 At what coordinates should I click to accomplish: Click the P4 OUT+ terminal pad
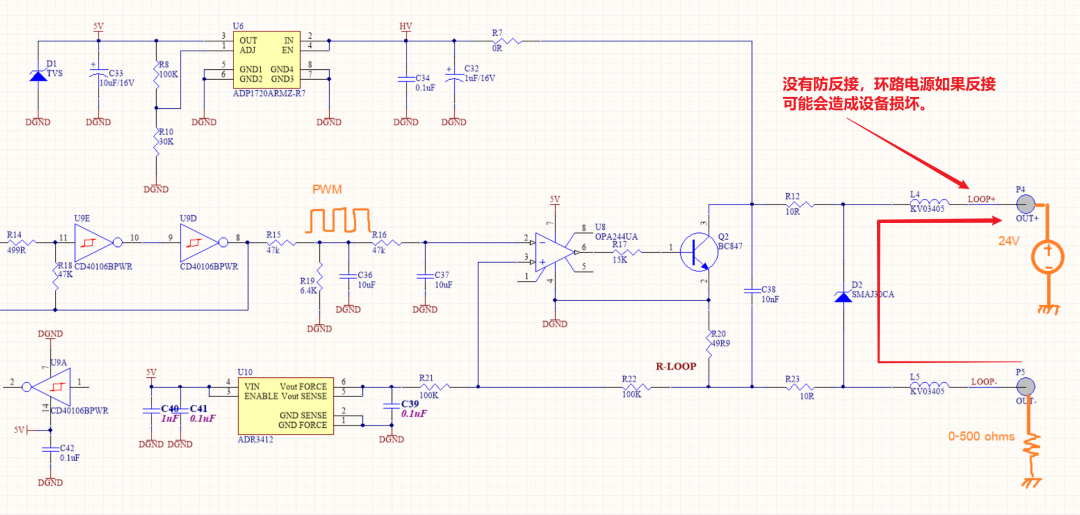tap(1026, 204)
